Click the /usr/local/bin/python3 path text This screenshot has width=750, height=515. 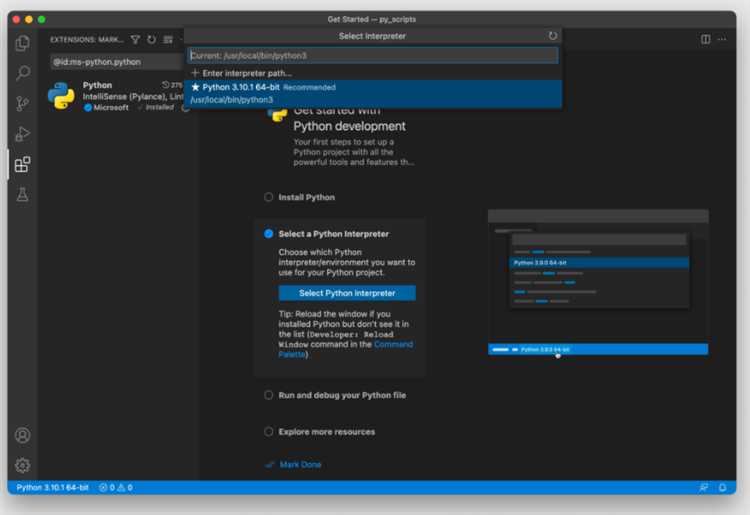tap(232, 100)
